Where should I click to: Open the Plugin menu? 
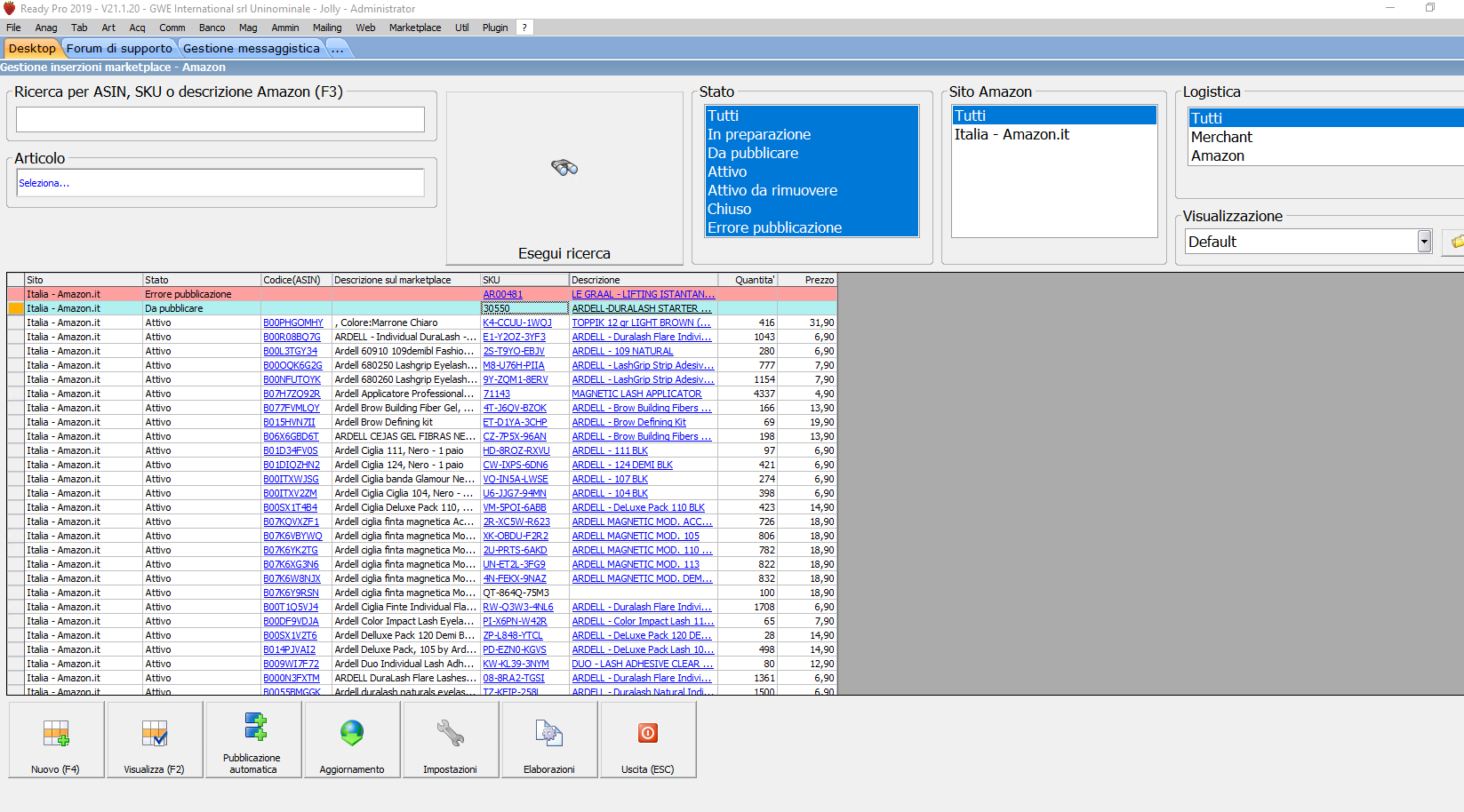(x=495, y=28)
